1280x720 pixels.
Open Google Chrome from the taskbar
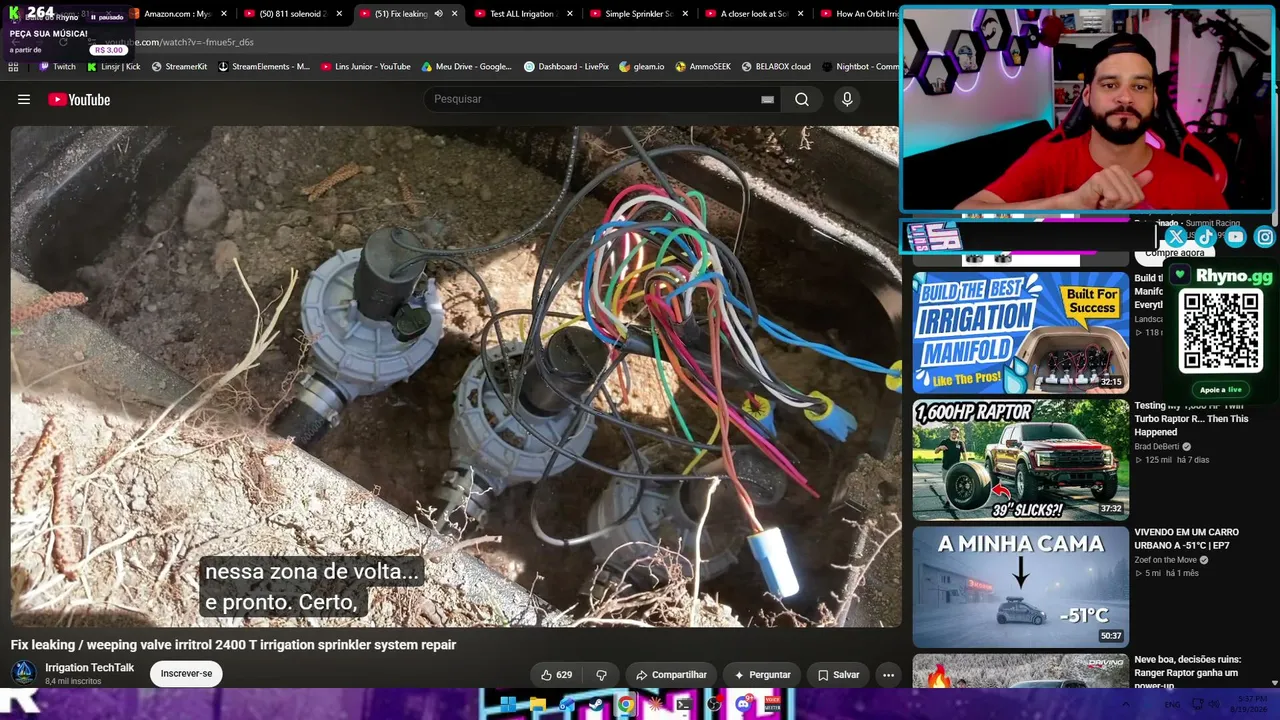(x=625, y=705)
